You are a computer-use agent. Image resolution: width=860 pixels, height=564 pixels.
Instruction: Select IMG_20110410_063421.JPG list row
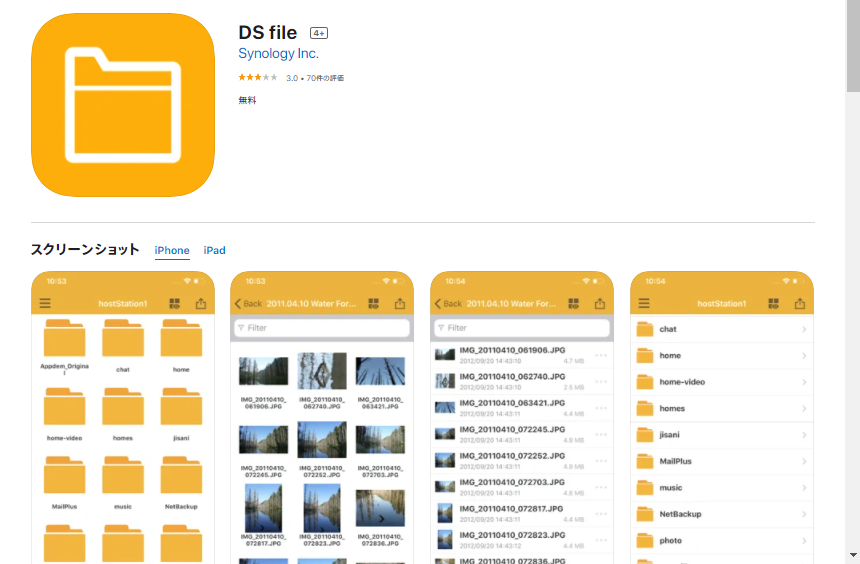522,408
